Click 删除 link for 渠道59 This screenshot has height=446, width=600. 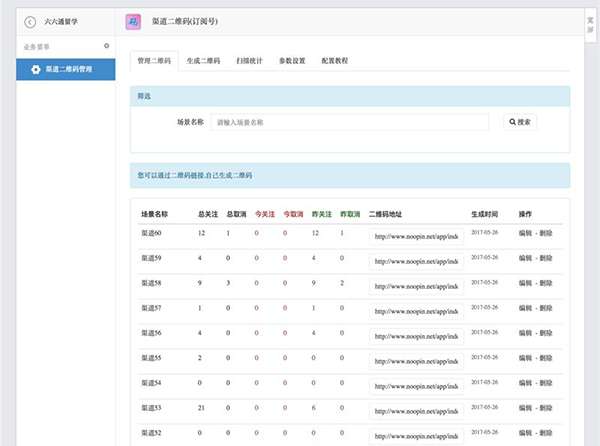click(546, 258)
